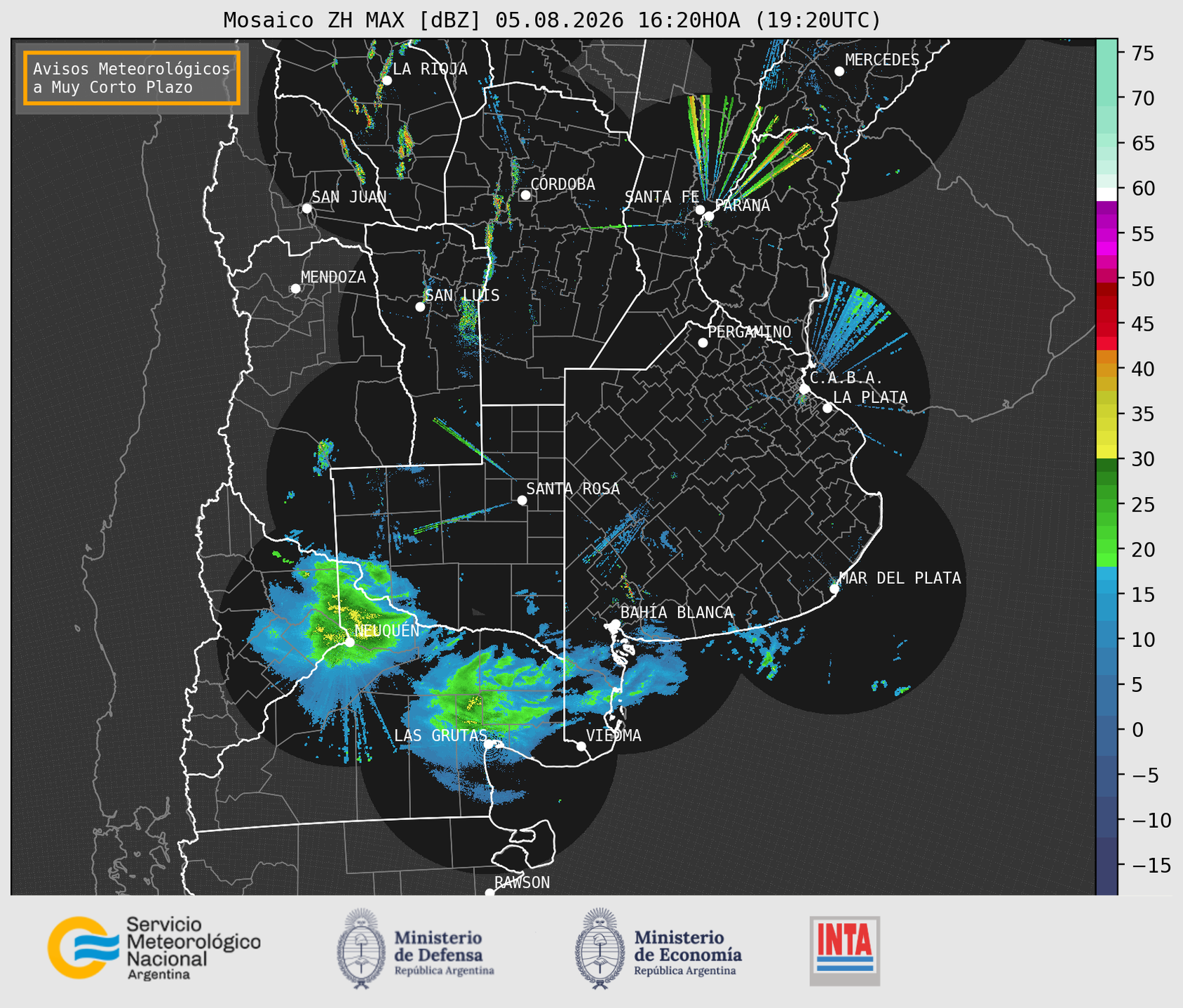Click the Mar del Plata city marker
This screenshot has width=1183, height=1008.
[834, 588]
